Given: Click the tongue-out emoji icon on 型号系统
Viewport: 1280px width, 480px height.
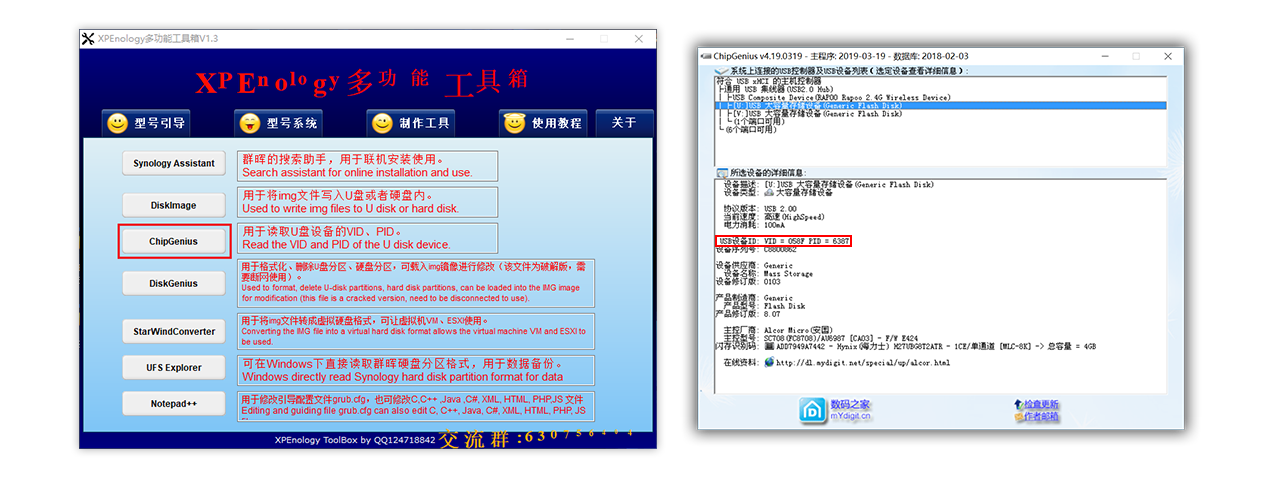Looking at the screenshot, I should point(250,124).
